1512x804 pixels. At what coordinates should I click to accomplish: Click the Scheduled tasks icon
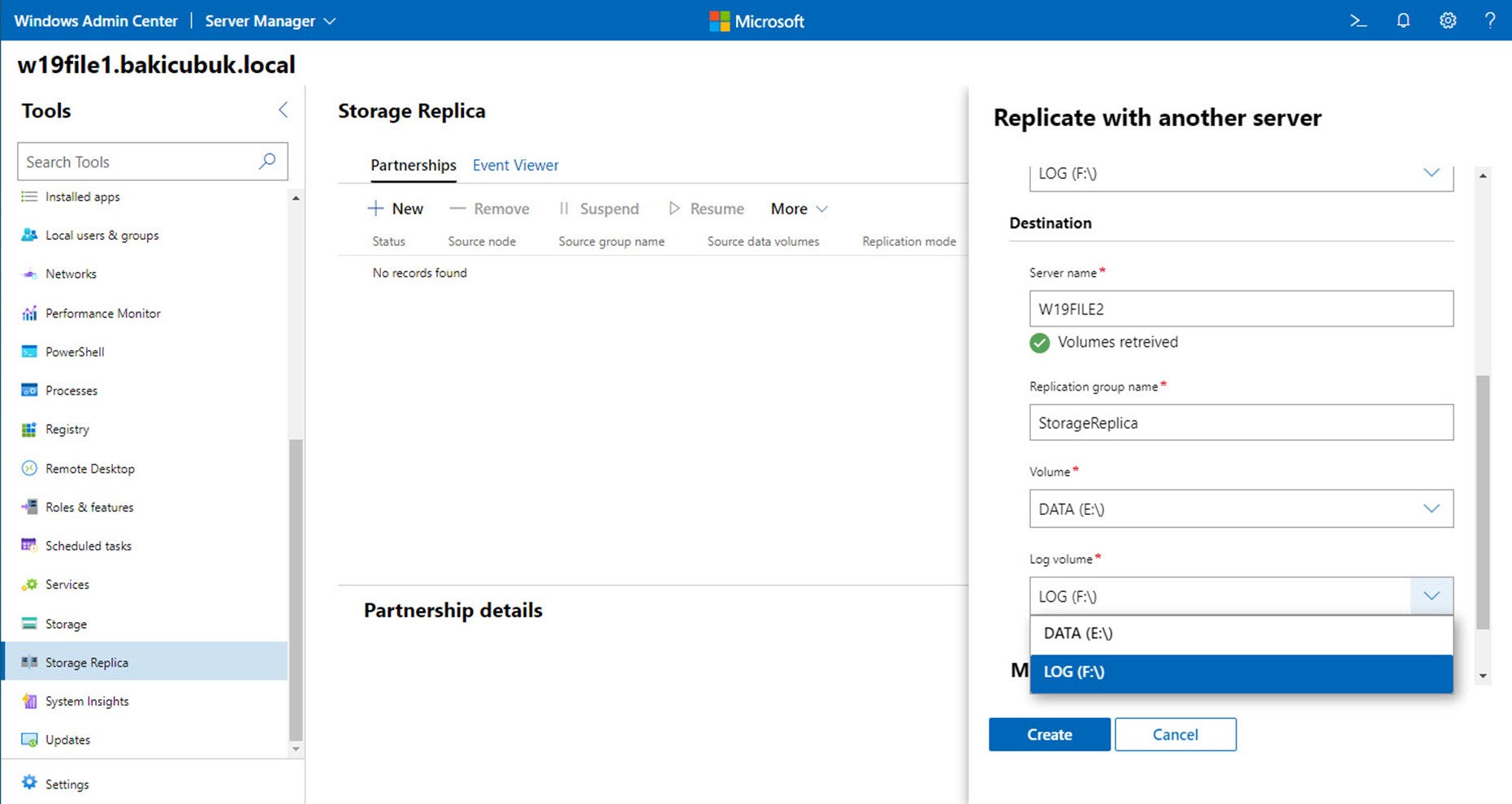[x=29, y=546]
